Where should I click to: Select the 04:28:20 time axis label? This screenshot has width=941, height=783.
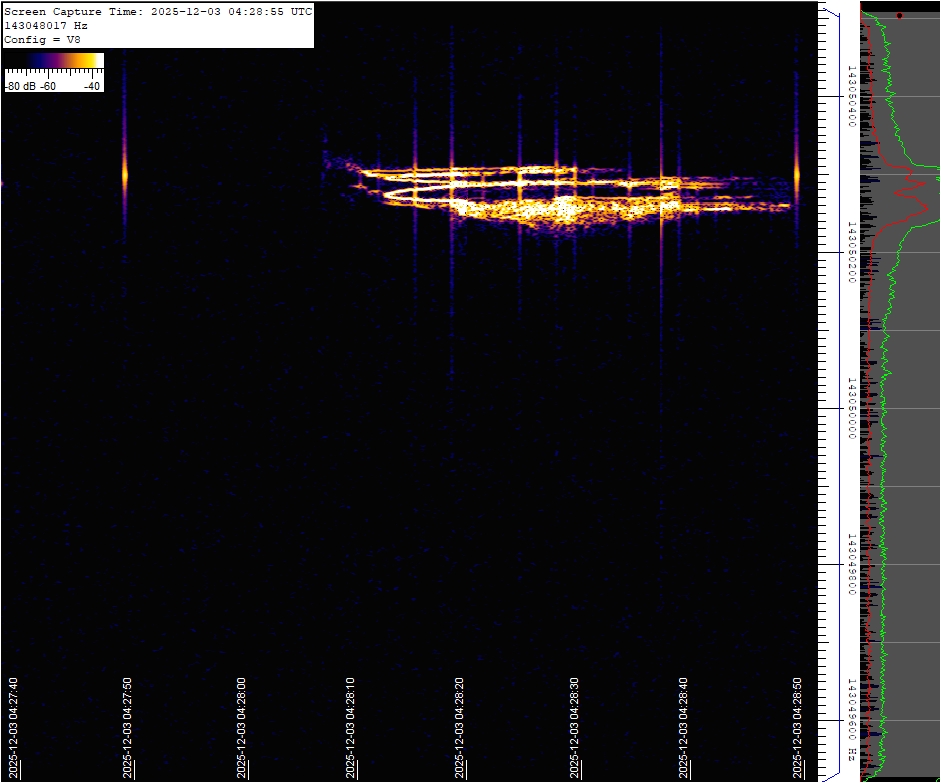tap(459, 729)
